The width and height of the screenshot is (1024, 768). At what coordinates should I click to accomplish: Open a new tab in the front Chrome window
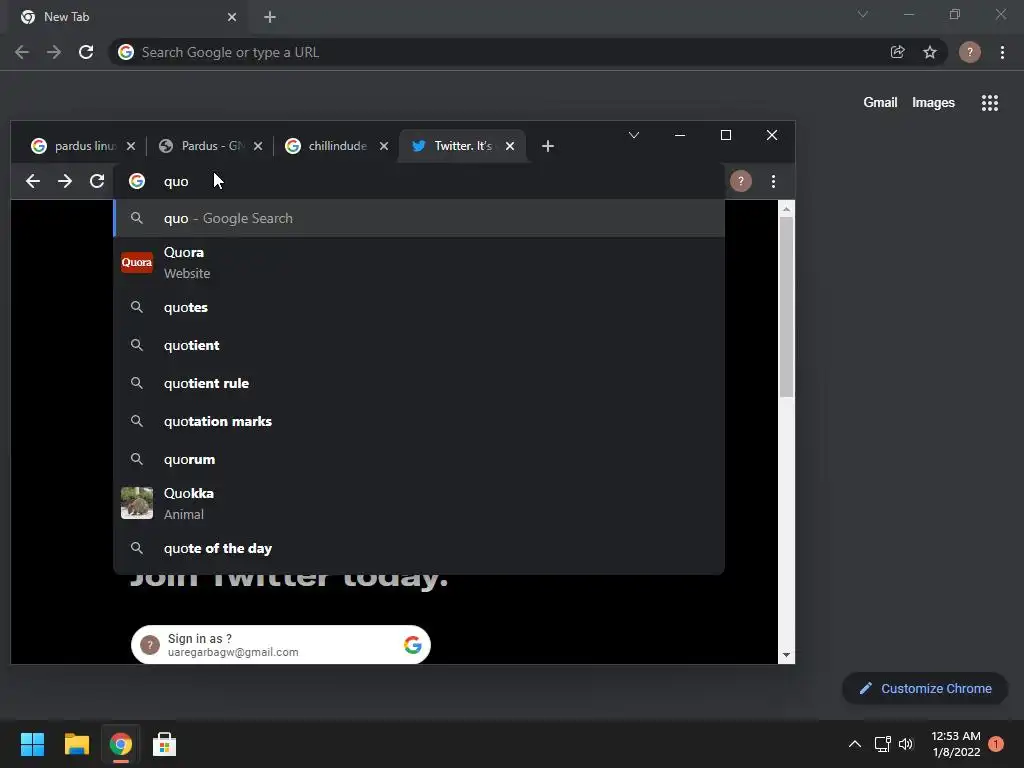548,146
